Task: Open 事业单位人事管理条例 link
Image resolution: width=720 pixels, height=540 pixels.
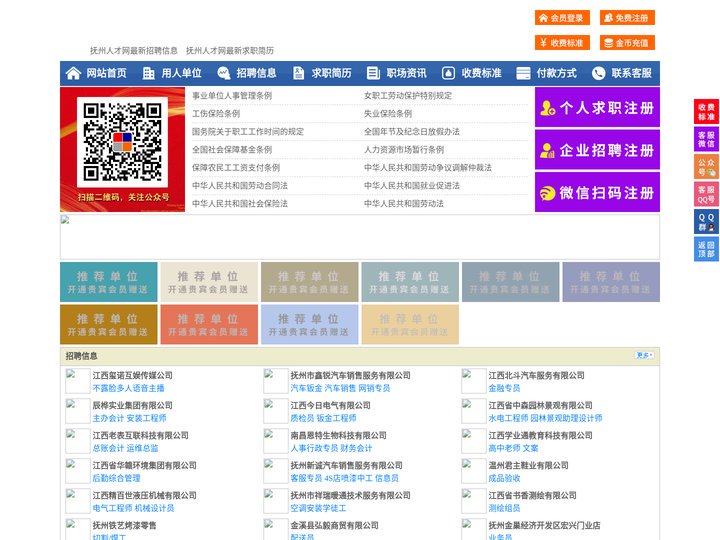Action: pos(232,96)
